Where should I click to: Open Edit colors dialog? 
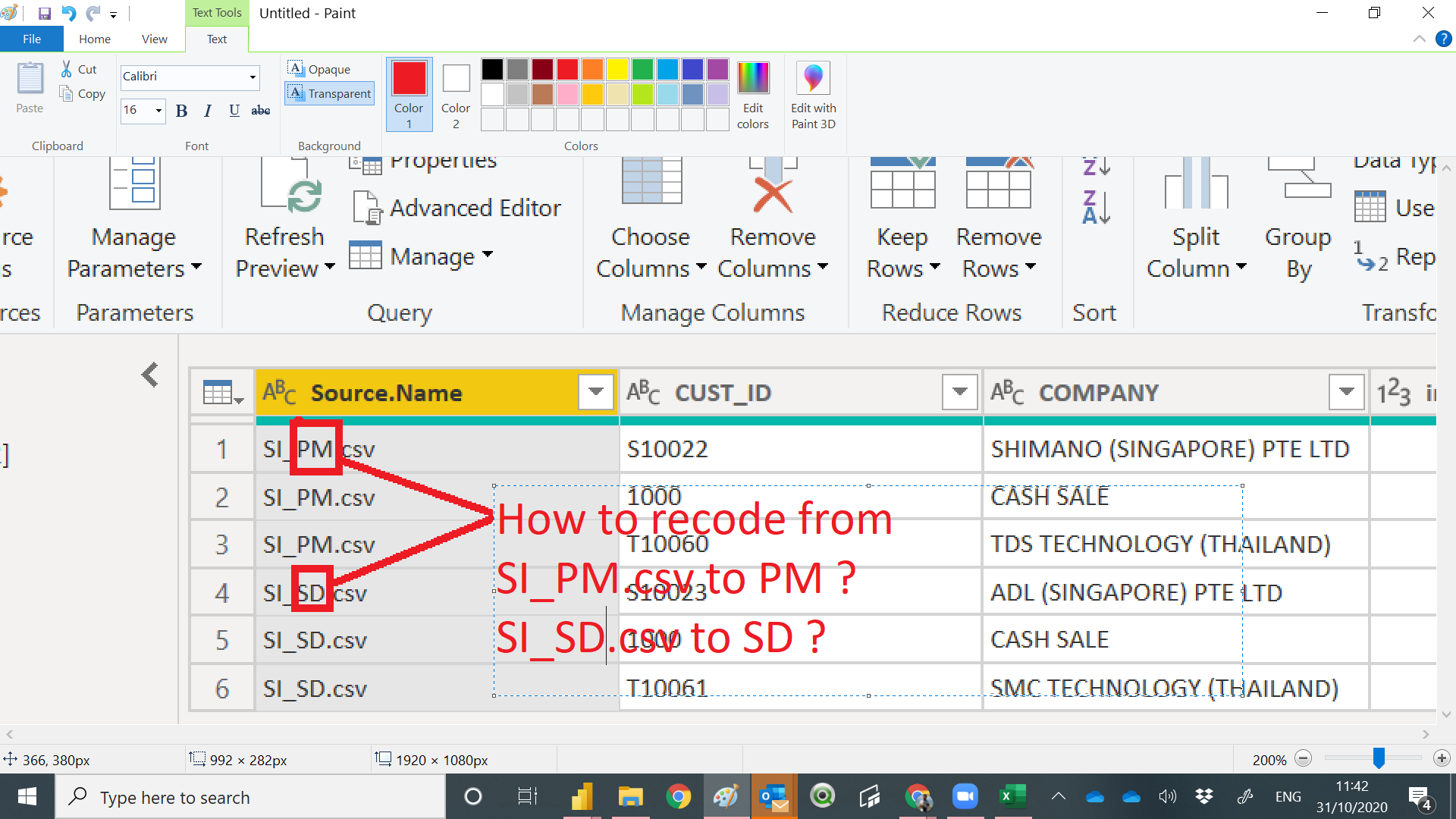pos(752,94)
